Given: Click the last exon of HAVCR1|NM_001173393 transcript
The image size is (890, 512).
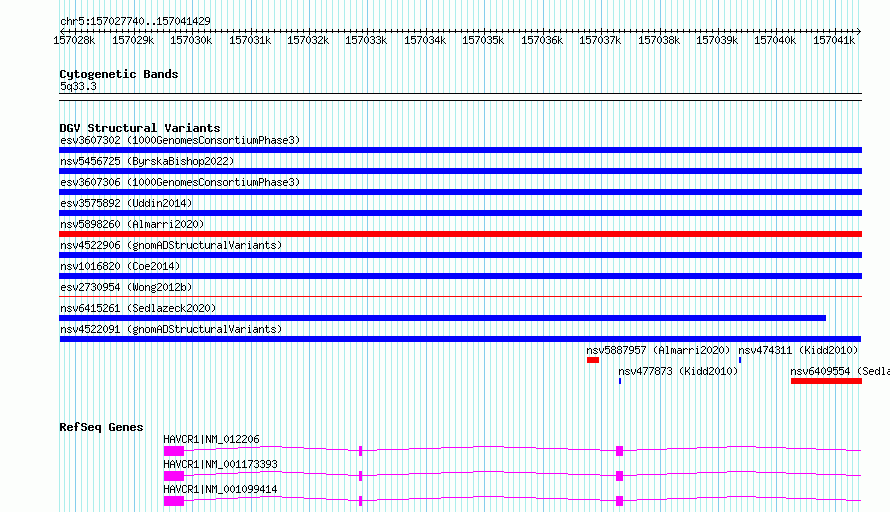Looking at the screenshot, I should click(619, 476).
